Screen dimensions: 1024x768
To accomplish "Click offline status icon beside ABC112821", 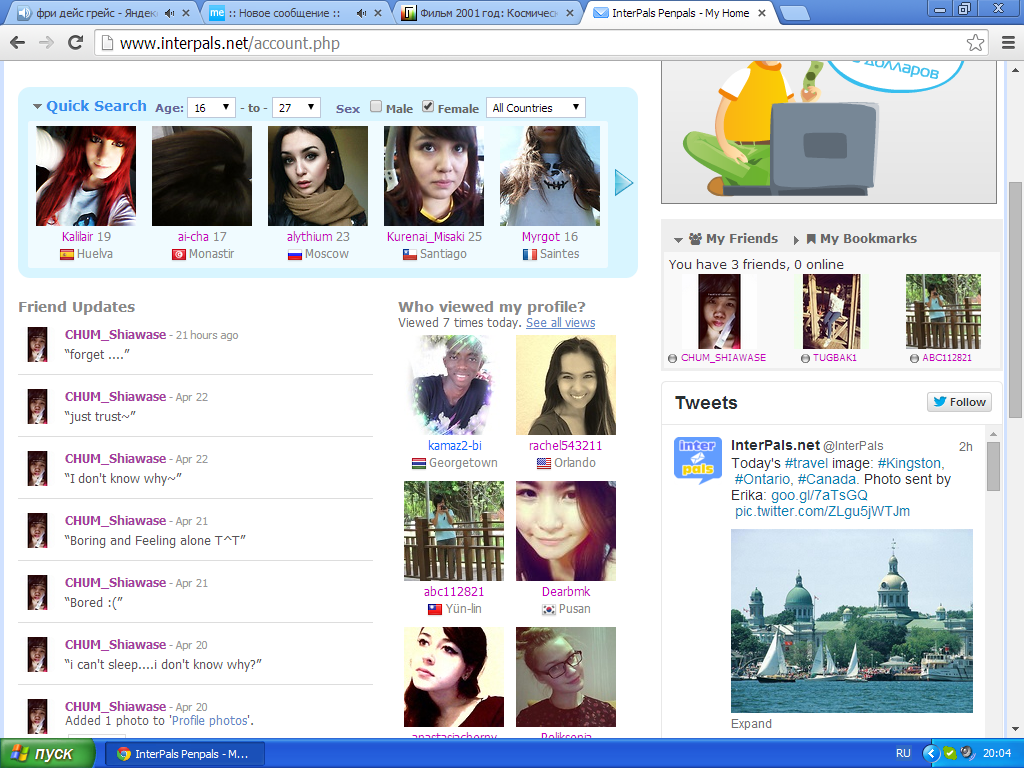I will tap(914, 359).
